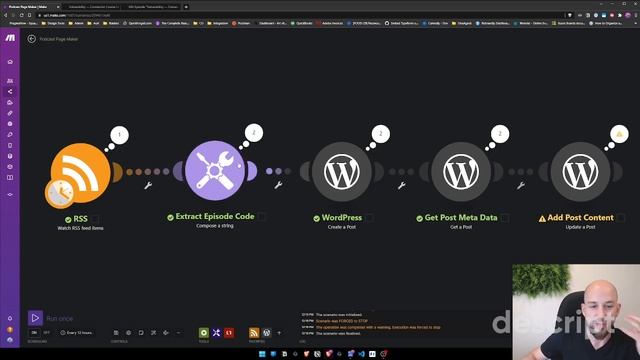This screenshot has height=360, width=640.
Task: Open a new browser tab
Action: [186, 7]
